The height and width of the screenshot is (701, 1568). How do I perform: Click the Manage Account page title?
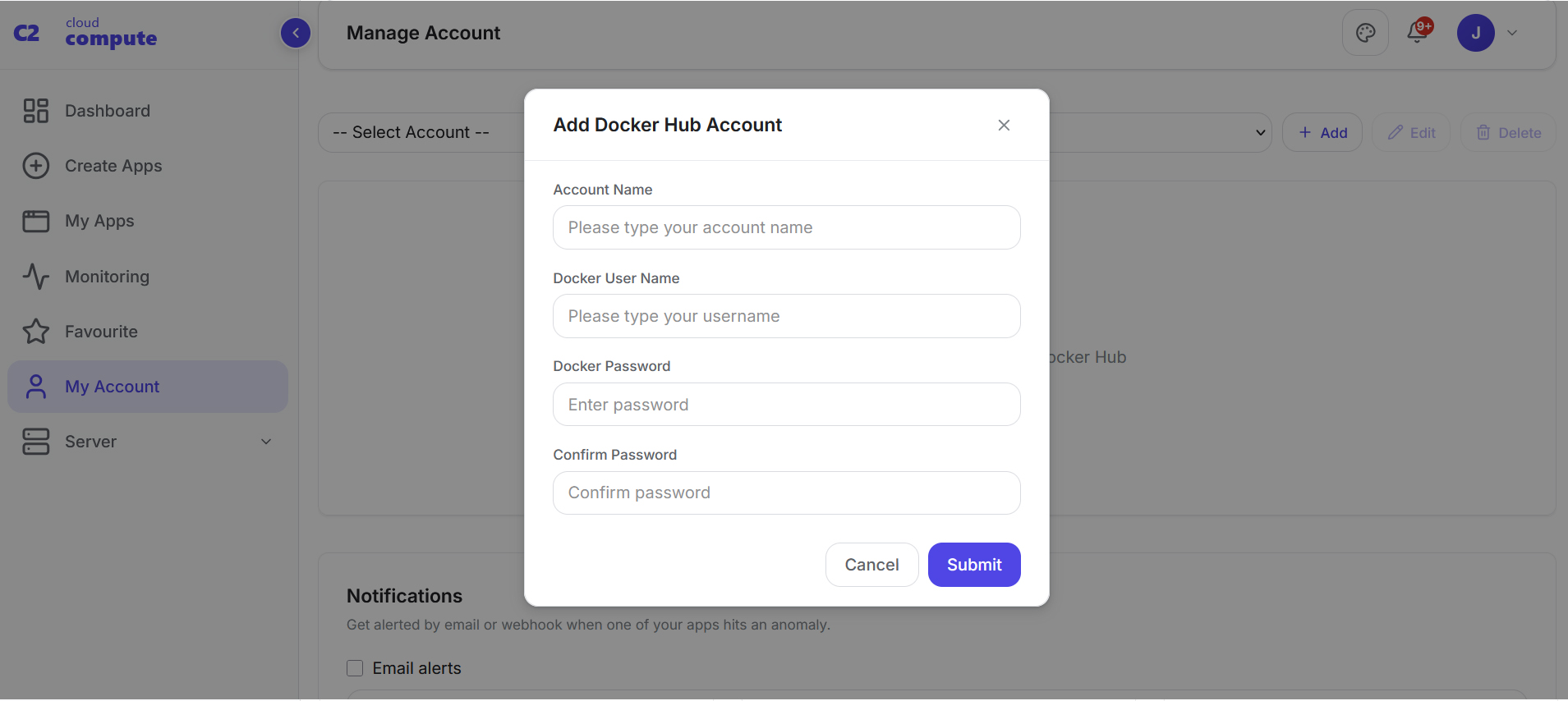pyautogui.click(x=423, y=33)
